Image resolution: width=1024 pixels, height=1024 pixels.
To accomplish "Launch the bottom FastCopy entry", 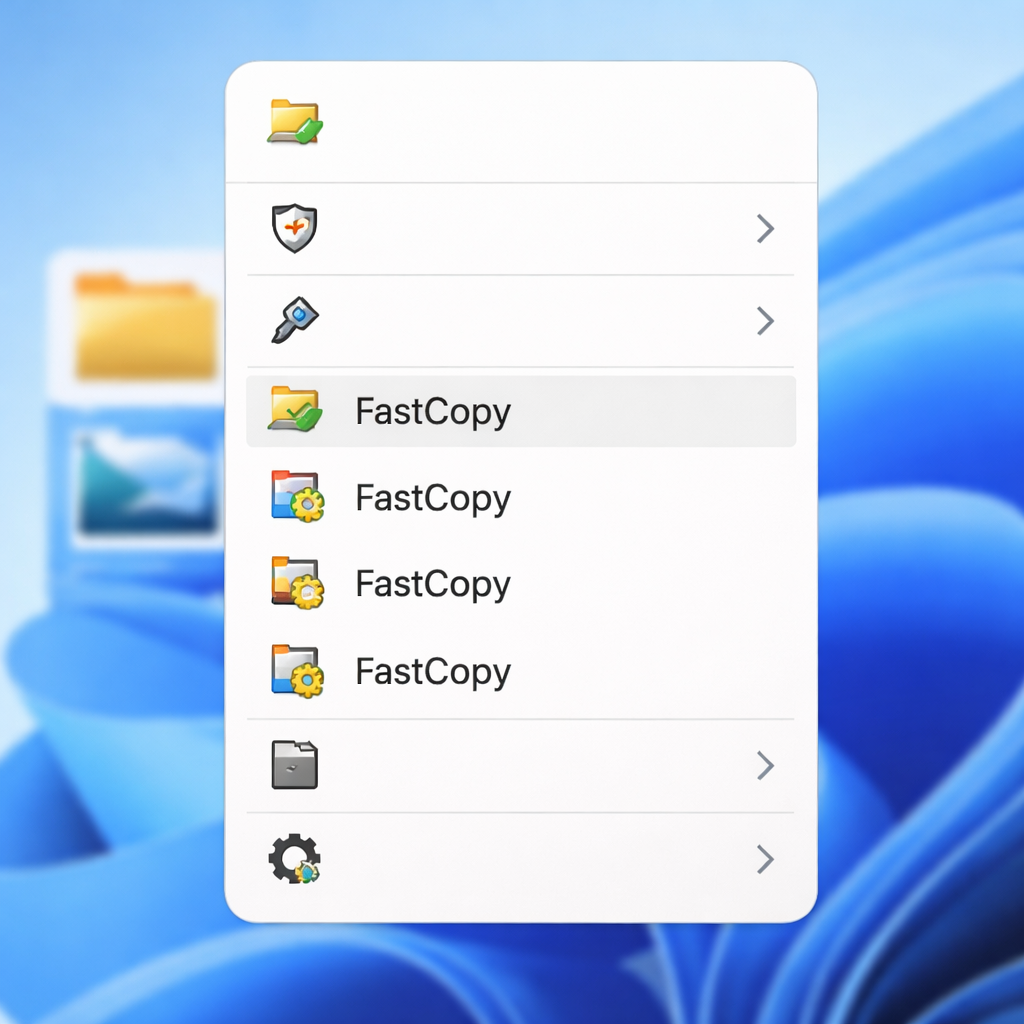I will click(432, 671).
